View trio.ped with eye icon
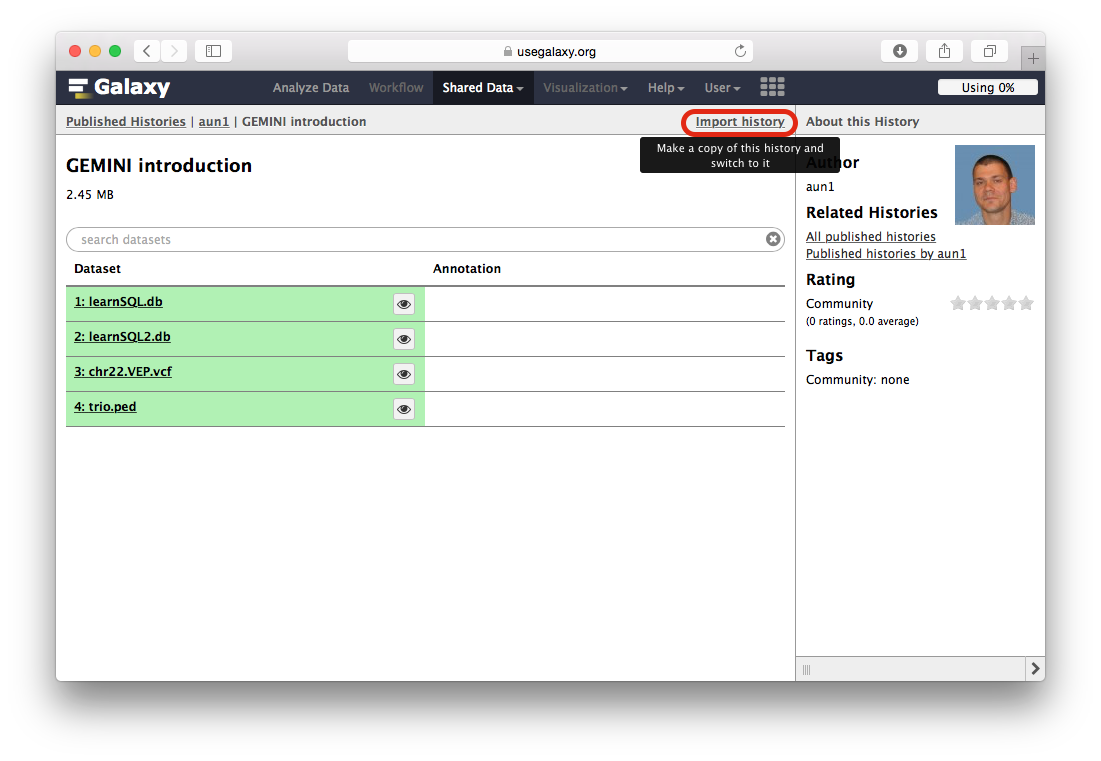This screenshot has height=761, width=1101. click(404, 409)
